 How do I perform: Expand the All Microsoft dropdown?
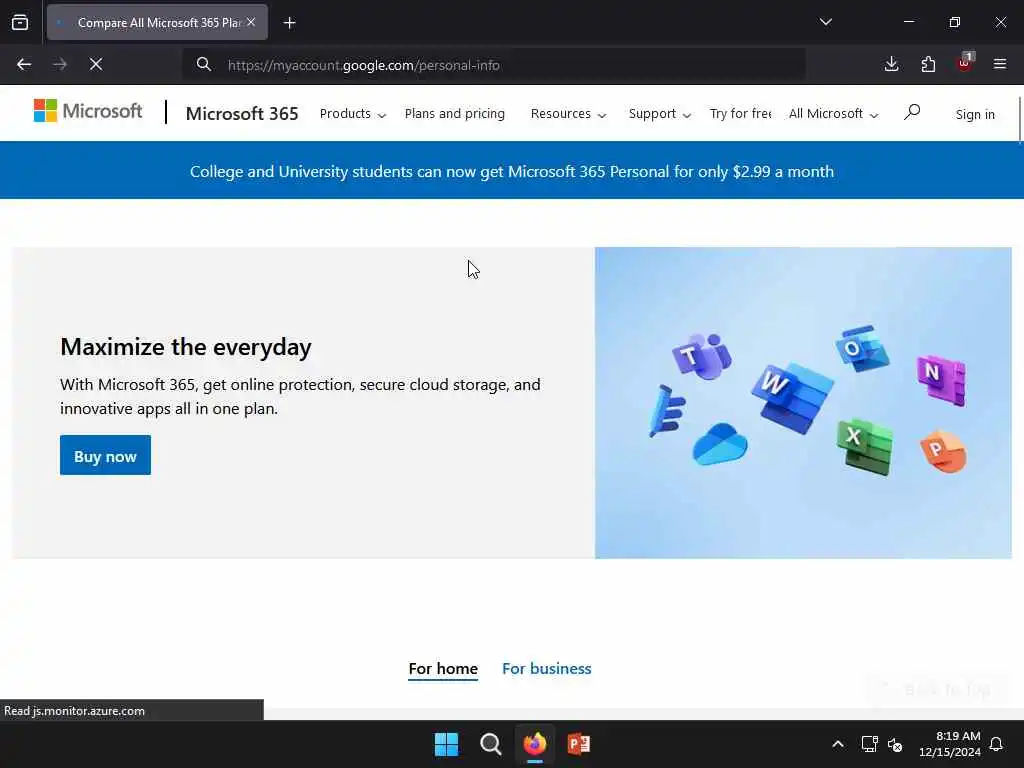[x=833, y=114]
